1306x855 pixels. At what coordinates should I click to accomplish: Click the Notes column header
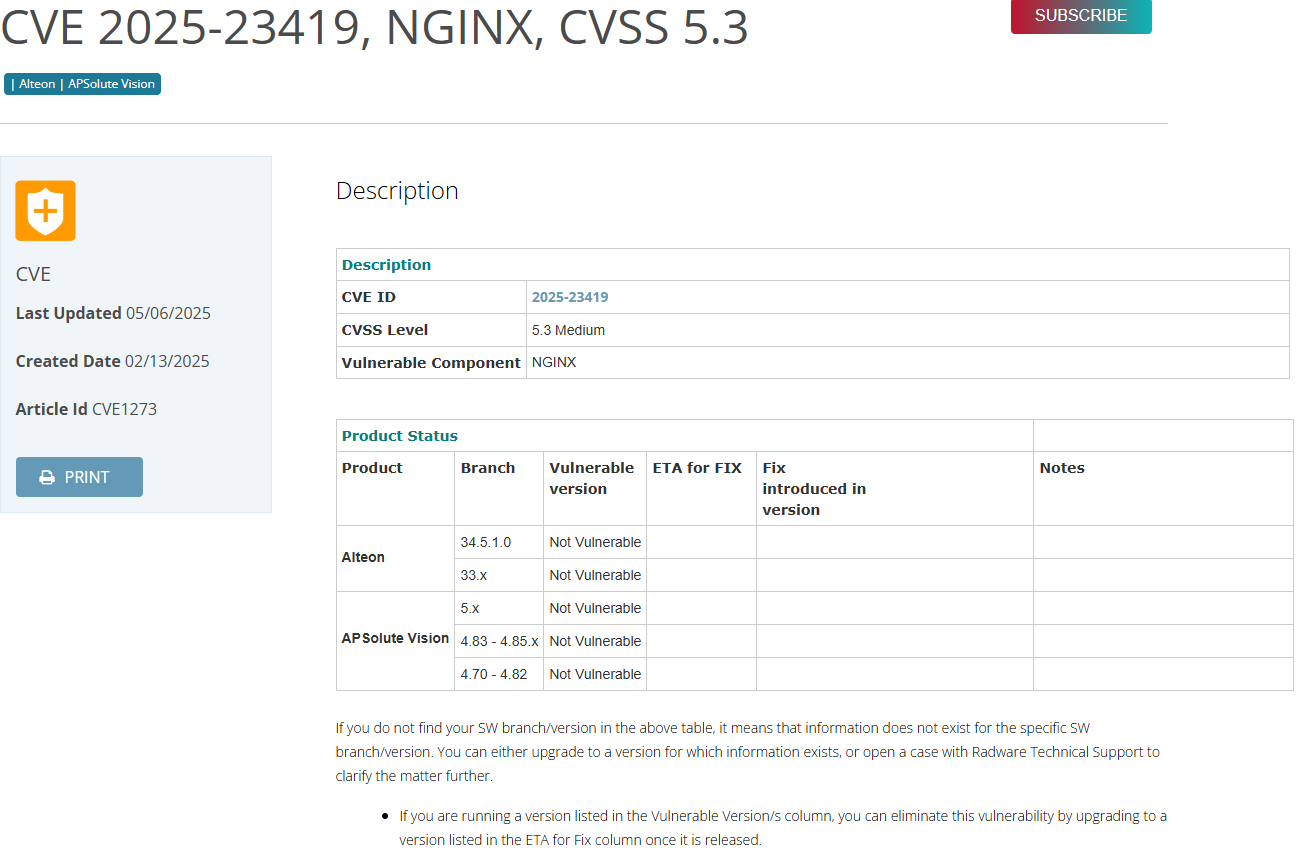[x=1163, y=489]
